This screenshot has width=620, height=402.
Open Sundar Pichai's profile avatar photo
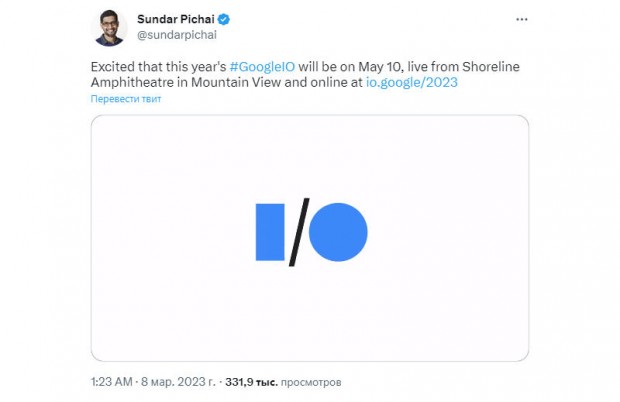click(109, 28)
